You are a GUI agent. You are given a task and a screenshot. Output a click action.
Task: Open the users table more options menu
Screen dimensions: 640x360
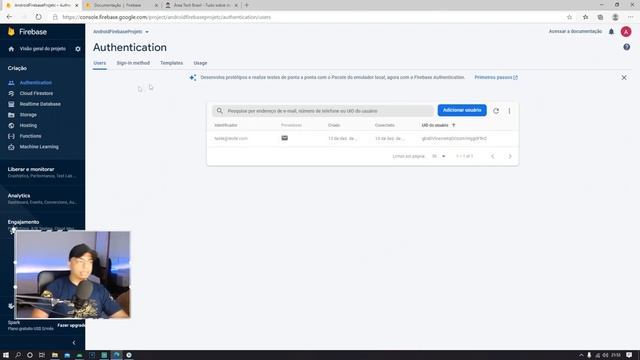(509, 111)
